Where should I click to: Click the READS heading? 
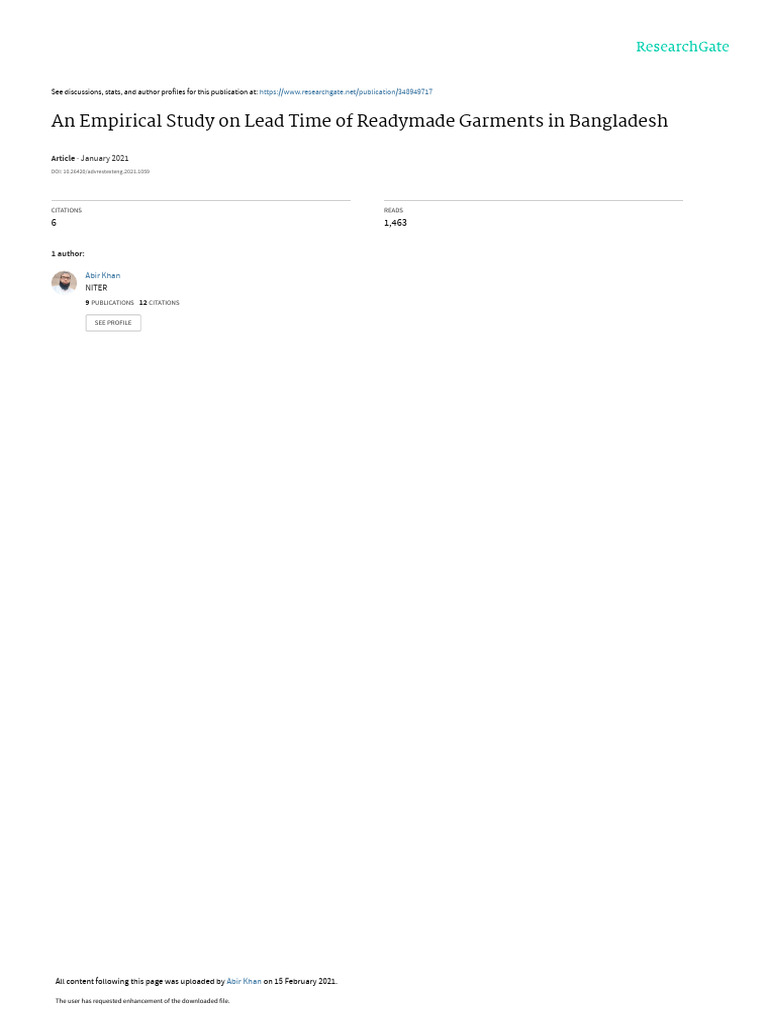coord(393,210)
